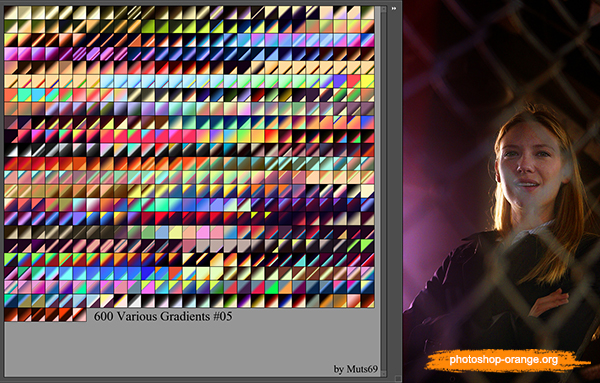Choose the lime green swatch ending the eighteenth row
The image size is (600, 383).
368,246
